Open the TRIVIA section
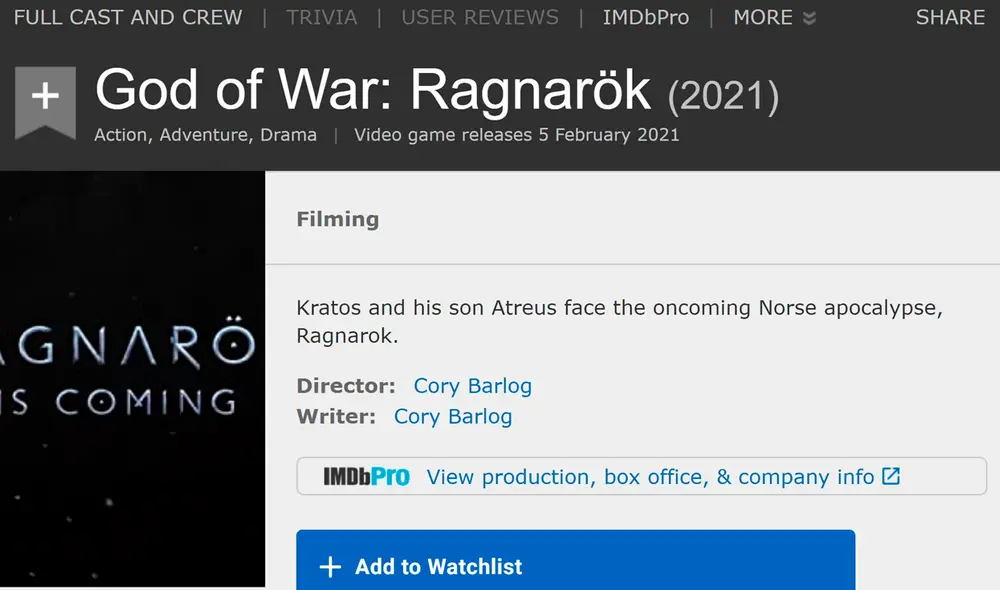 click(321, 17)
